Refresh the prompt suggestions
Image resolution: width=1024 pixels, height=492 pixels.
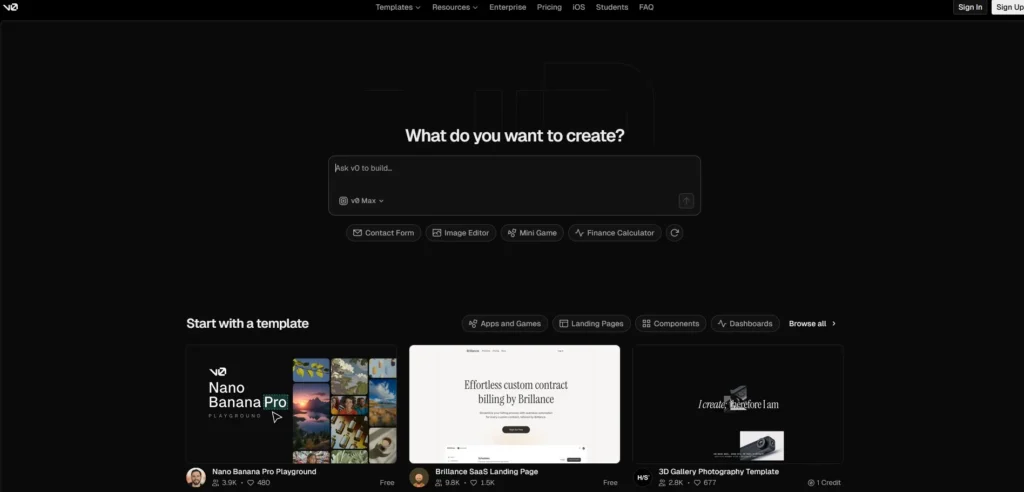(x=675, y=233)
